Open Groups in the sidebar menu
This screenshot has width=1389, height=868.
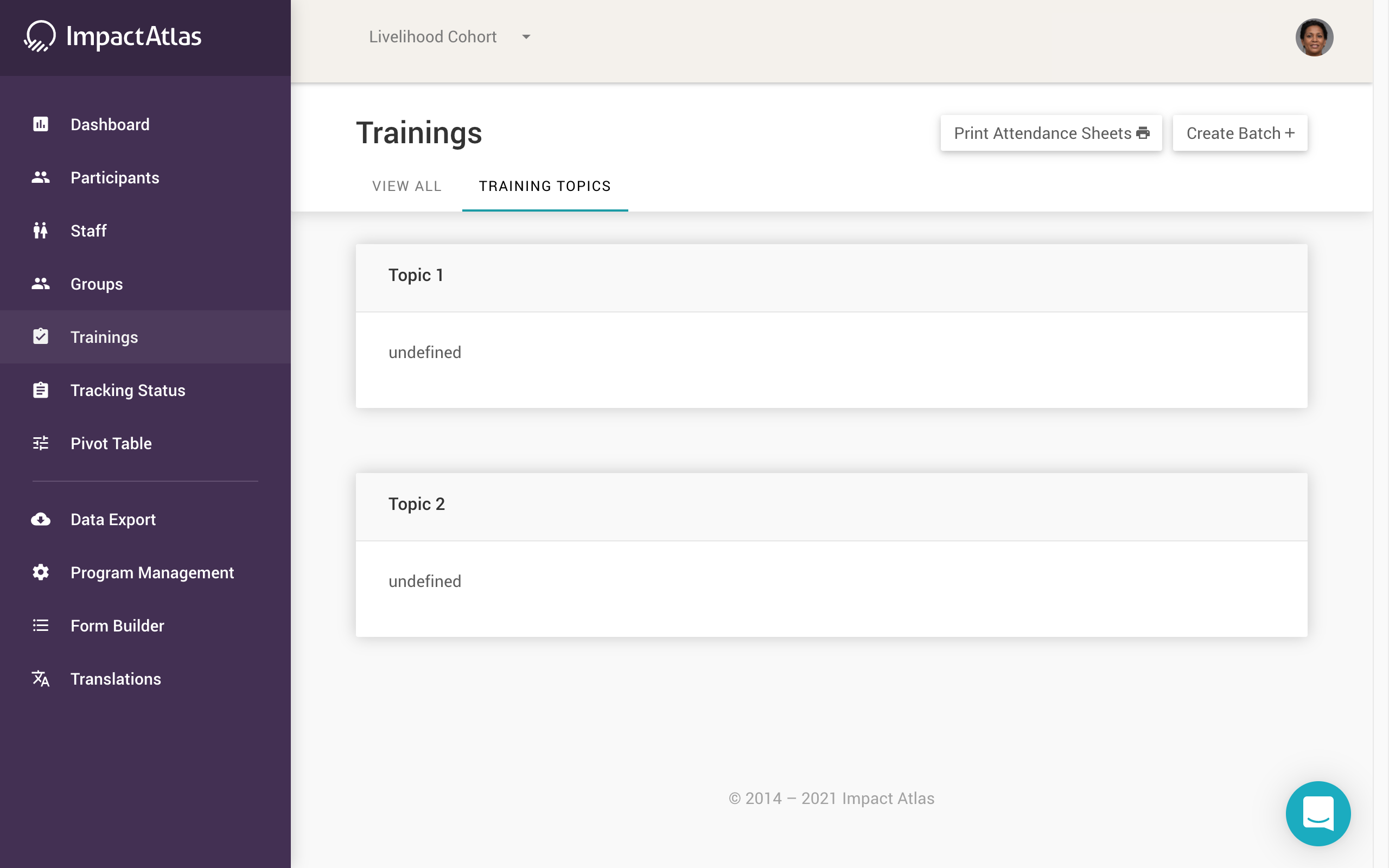click(97, 284)
